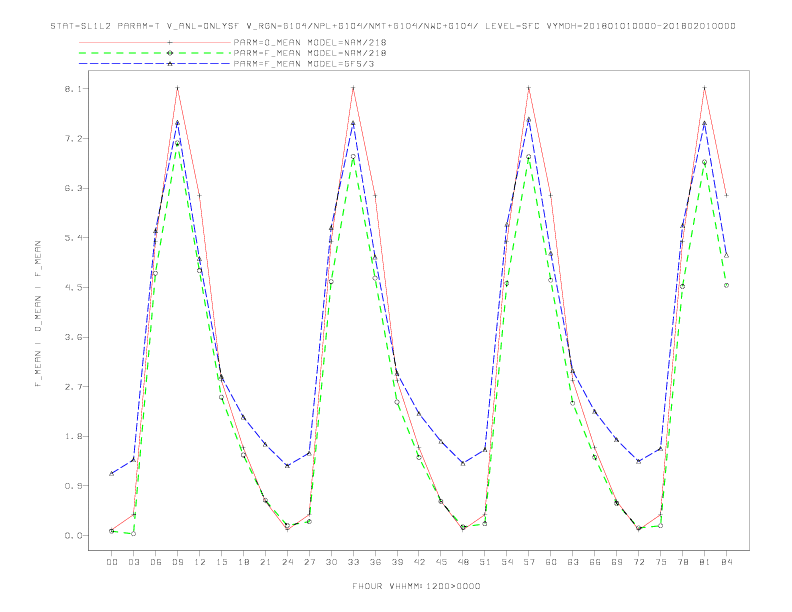This screenshot has width=792, height=612.
Task: Click x-axis tick label 48
Action: tap(463, 562)
